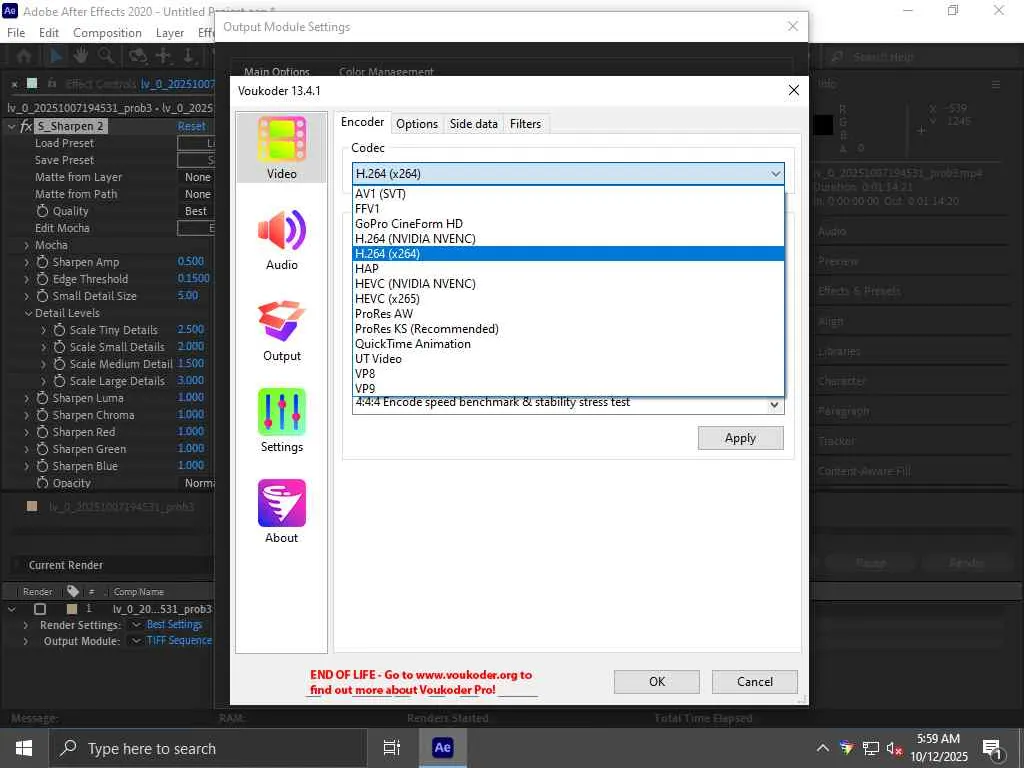Switch to the Filters tab
Image resolution: width=1024 pixels, height=768 pixels.
[x=526, y=124]
